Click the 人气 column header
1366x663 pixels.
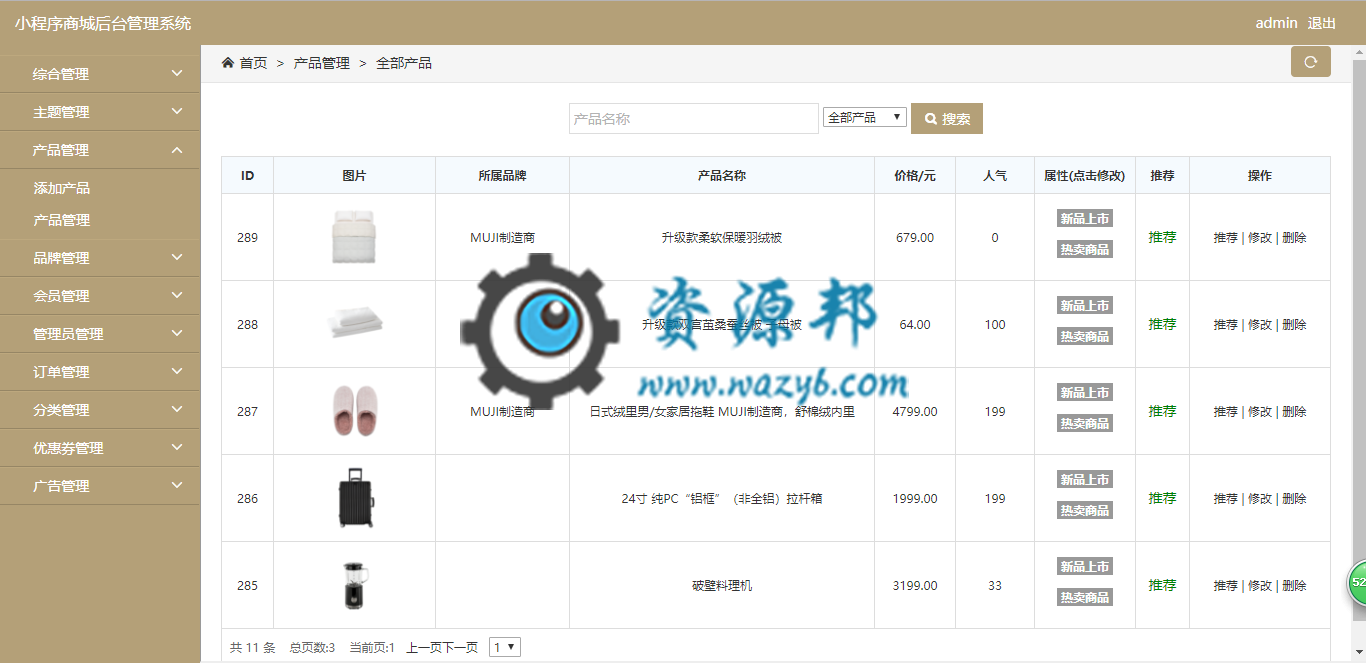coord(995,176)
